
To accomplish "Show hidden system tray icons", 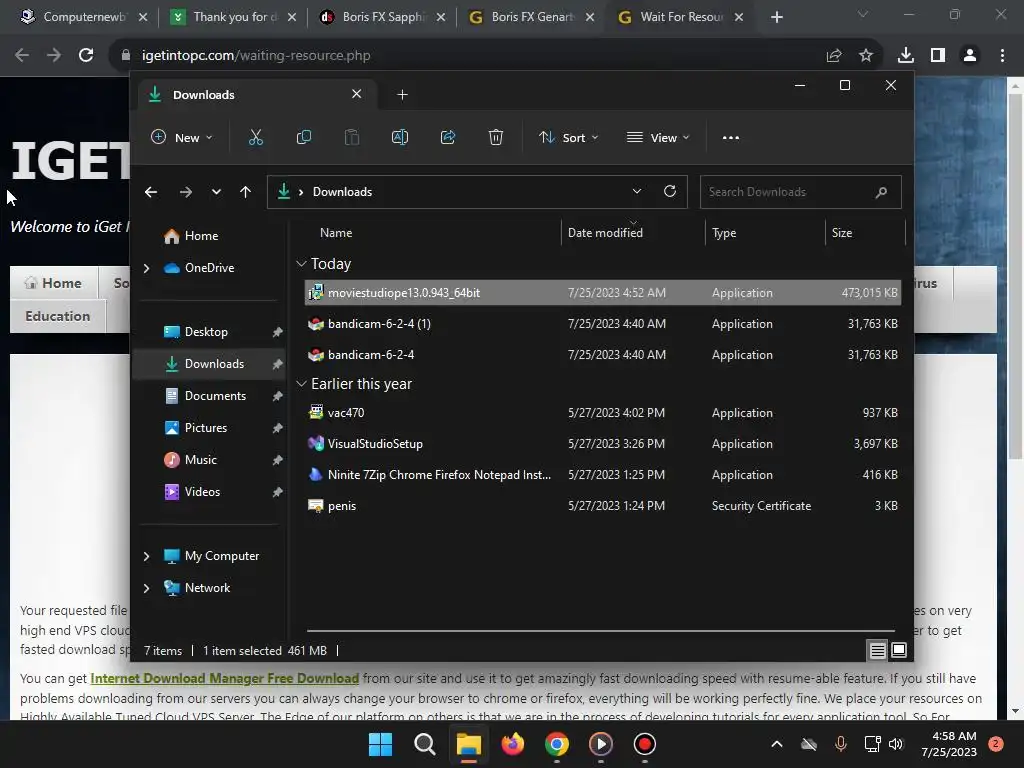I will click(x=776, y=744).
